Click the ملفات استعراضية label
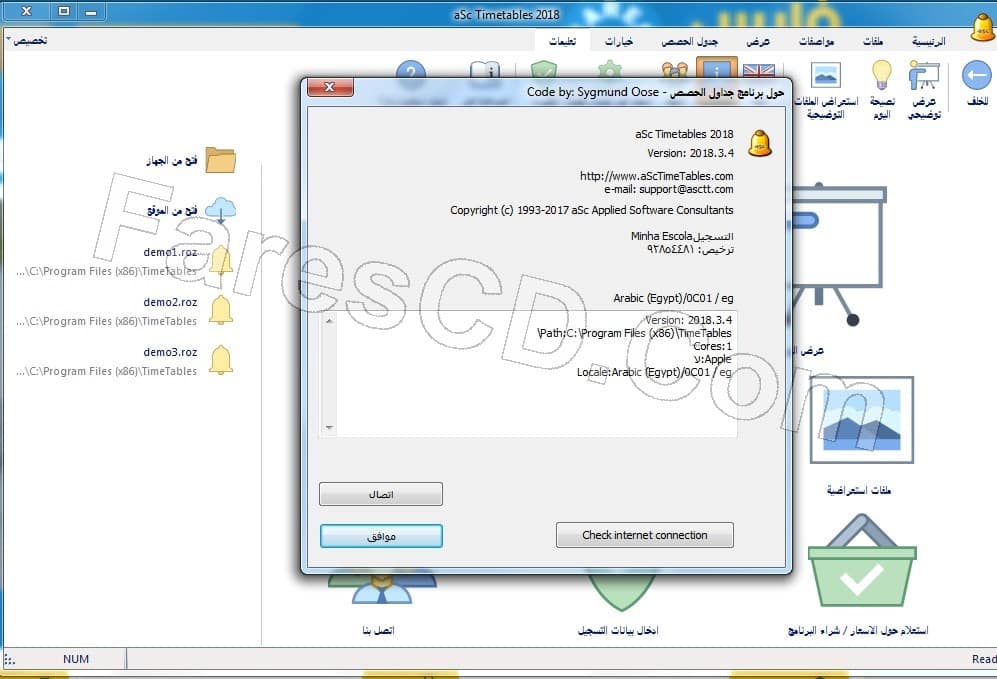This screenshot has width=997, height=679. (858, 490)
